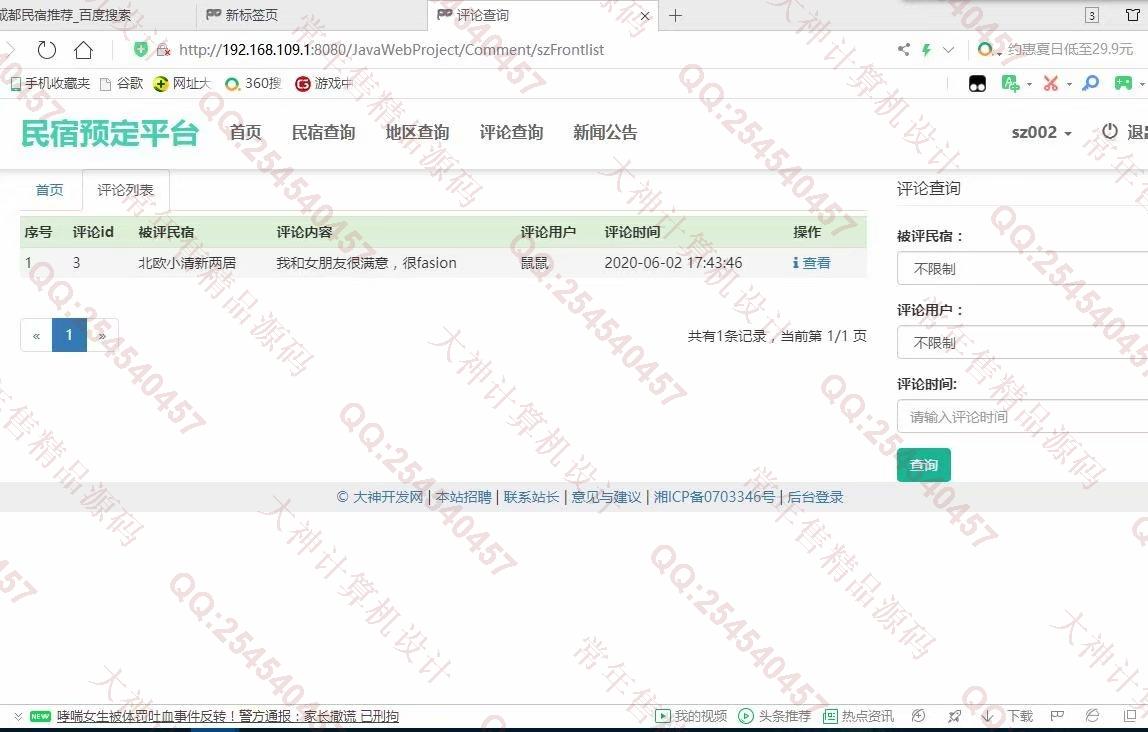The height and width of the screenshot is (732, 1148).
Task: Open the 被评民宿 filter dropdown
Action: coord(1022,268)
